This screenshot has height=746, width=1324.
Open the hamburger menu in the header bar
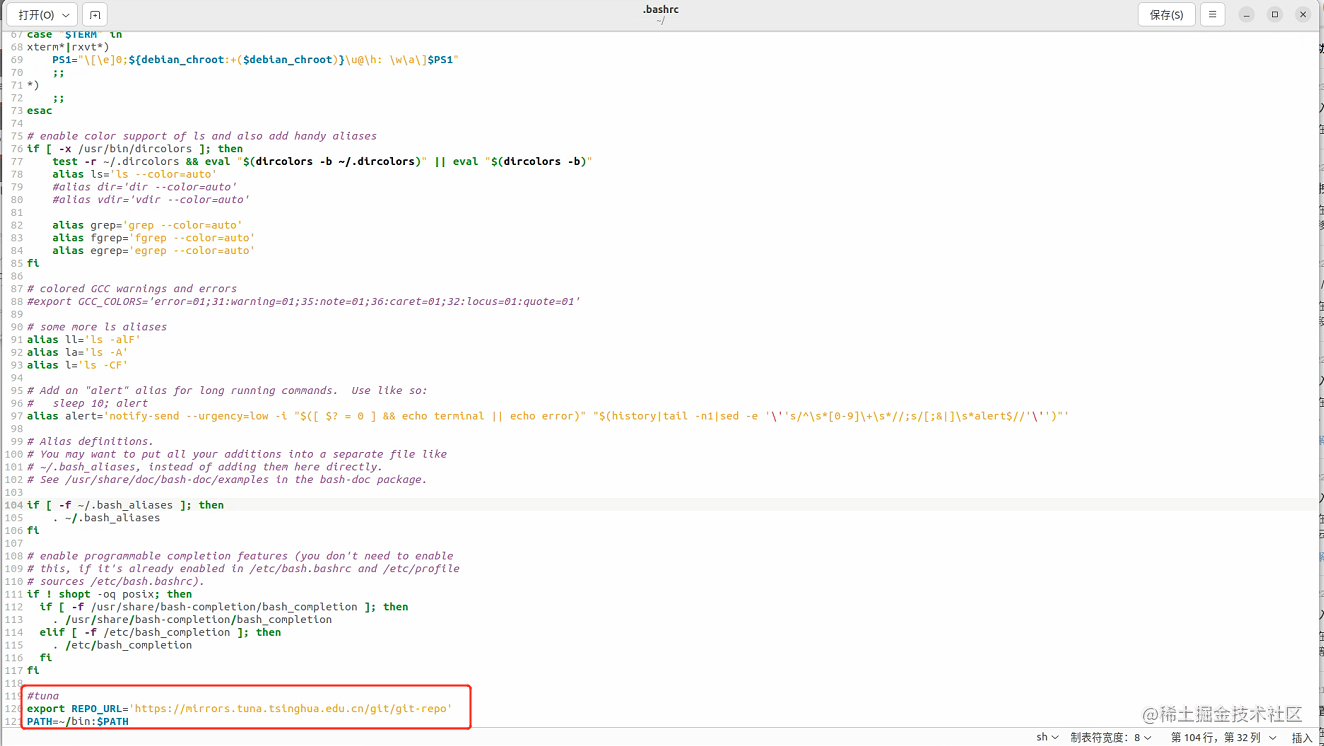coord(1212,15)
